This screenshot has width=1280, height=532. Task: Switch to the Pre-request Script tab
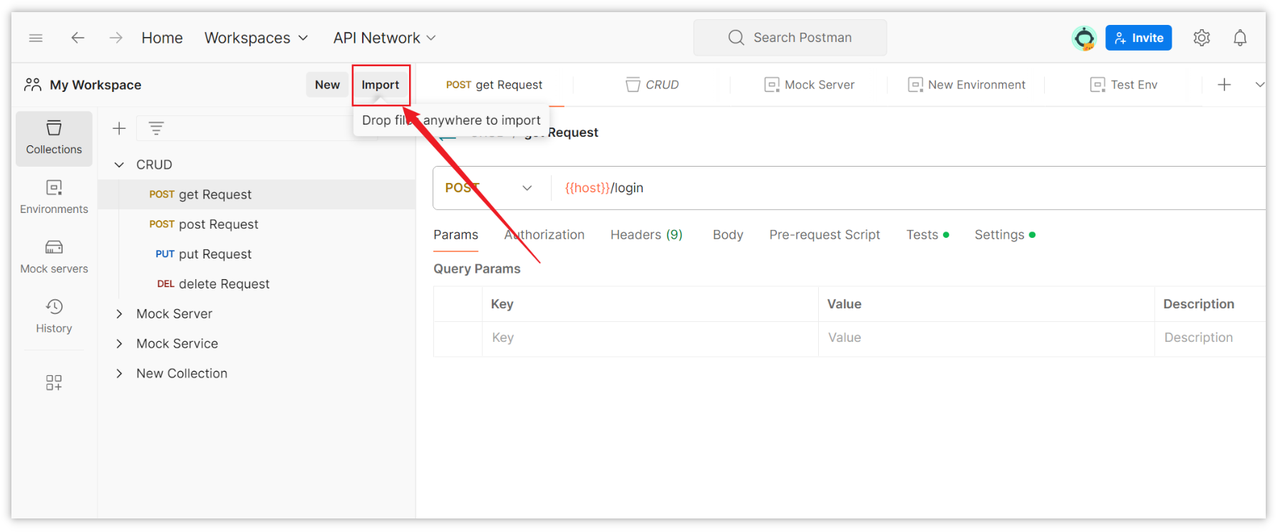[x=825, y=235]
